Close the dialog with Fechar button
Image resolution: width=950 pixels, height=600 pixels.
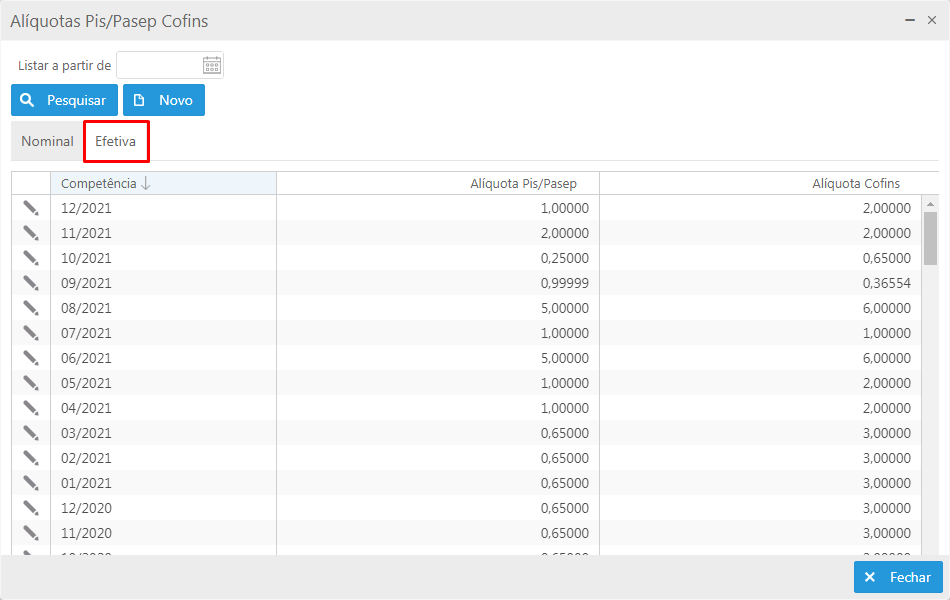click(898, 577)
